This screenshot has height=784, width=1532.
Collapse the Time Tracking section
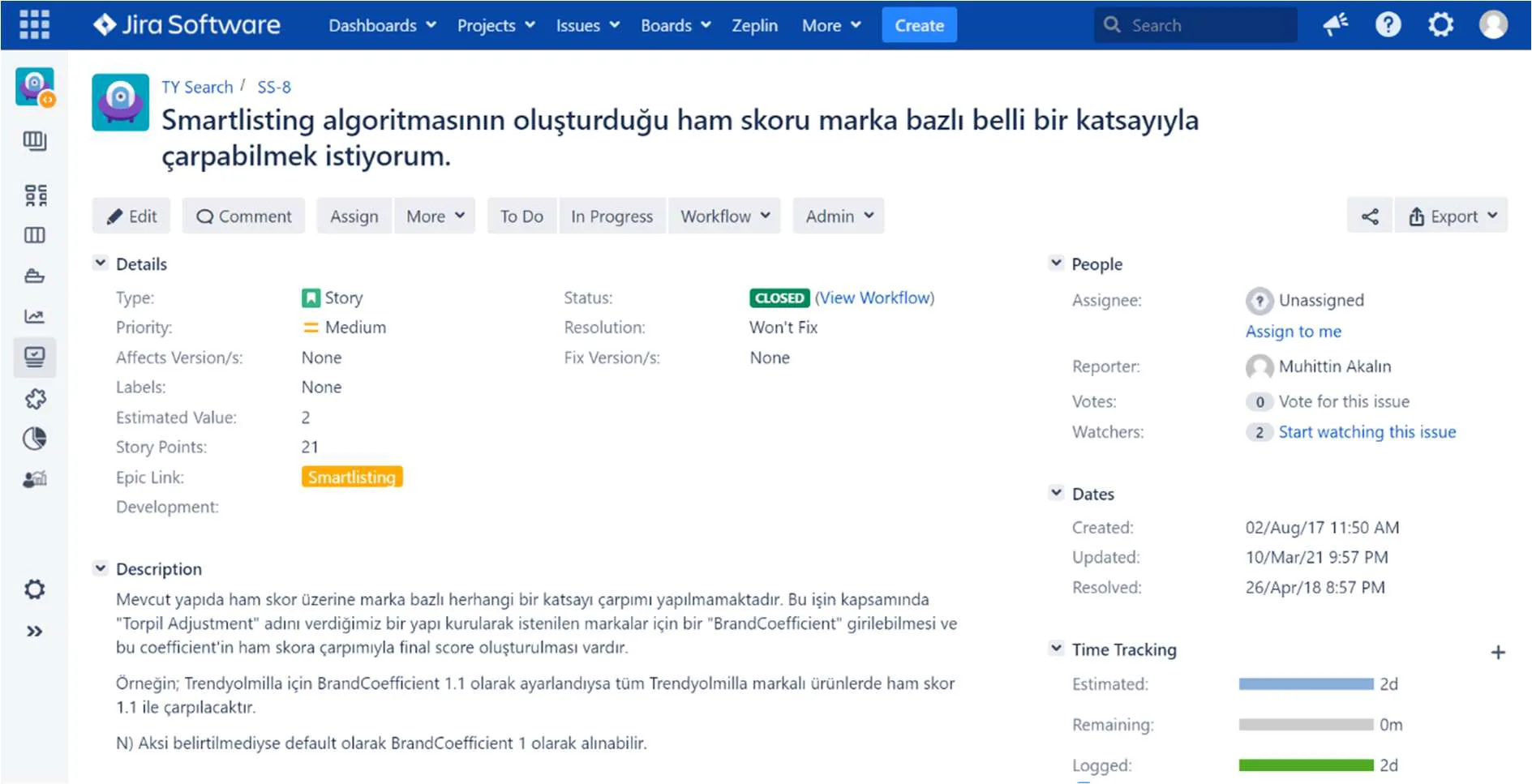click(1056, 649)
